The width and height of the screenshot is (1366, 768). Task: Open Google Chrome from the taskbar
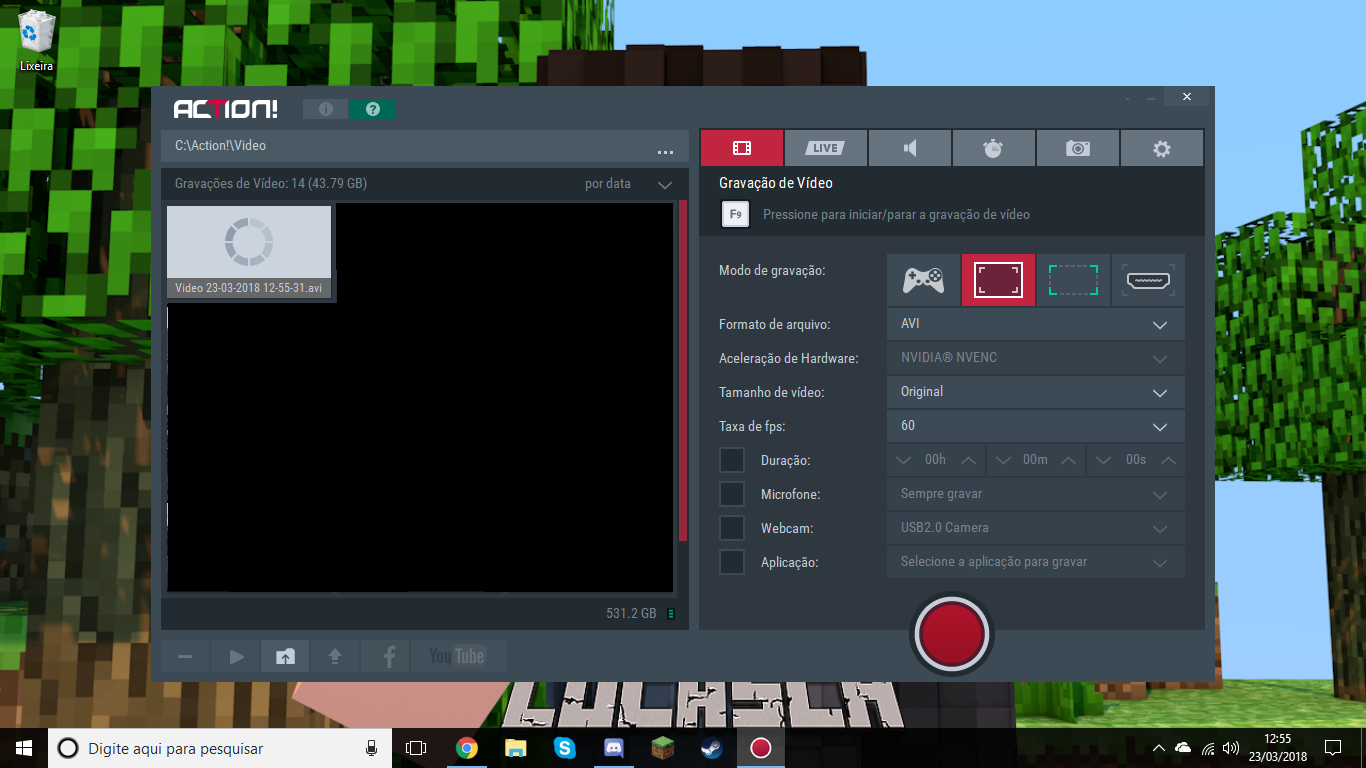pyautogui.click(x=466, y=748)
